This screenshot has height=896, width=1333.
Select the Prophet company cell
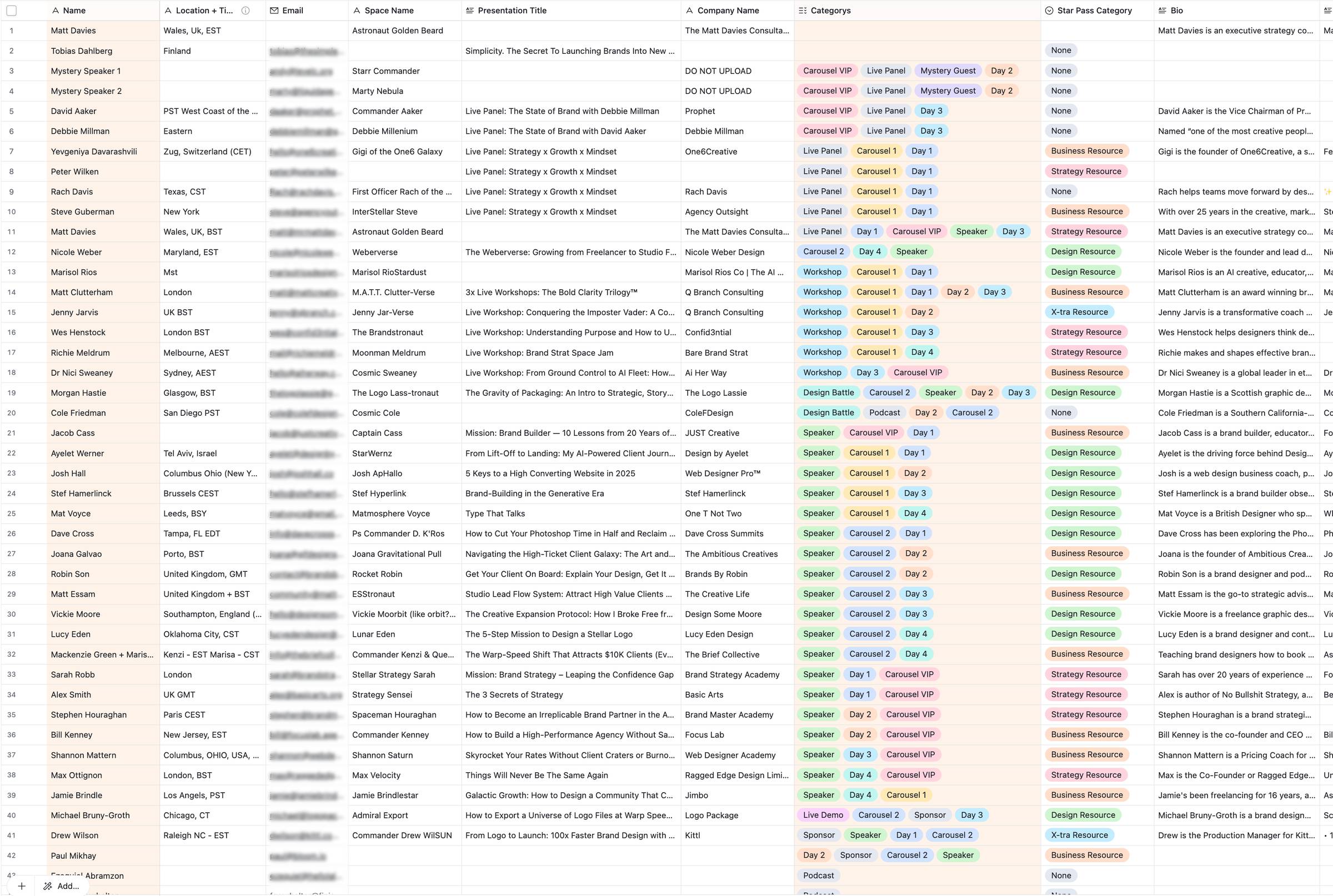tap(738, 111)
